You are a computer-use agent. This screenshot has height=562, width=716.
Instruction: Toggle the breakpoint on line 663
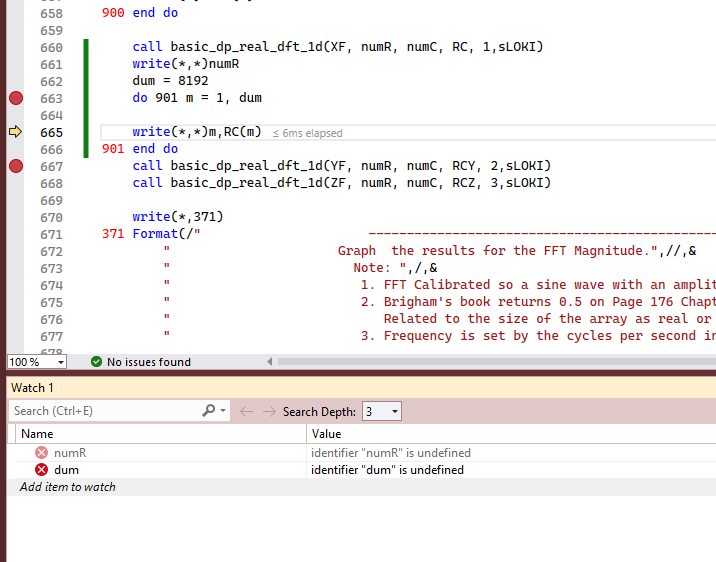(x=16, y=98)
